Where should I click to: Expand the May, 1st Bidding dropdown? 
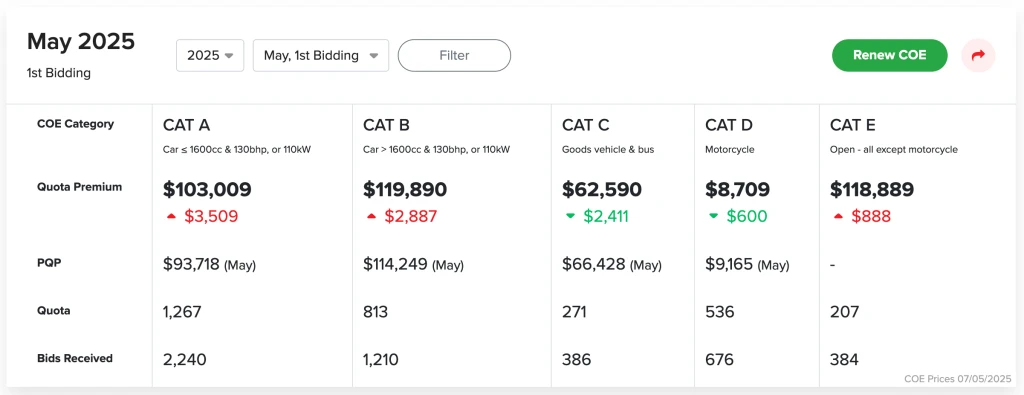point(321,55)
